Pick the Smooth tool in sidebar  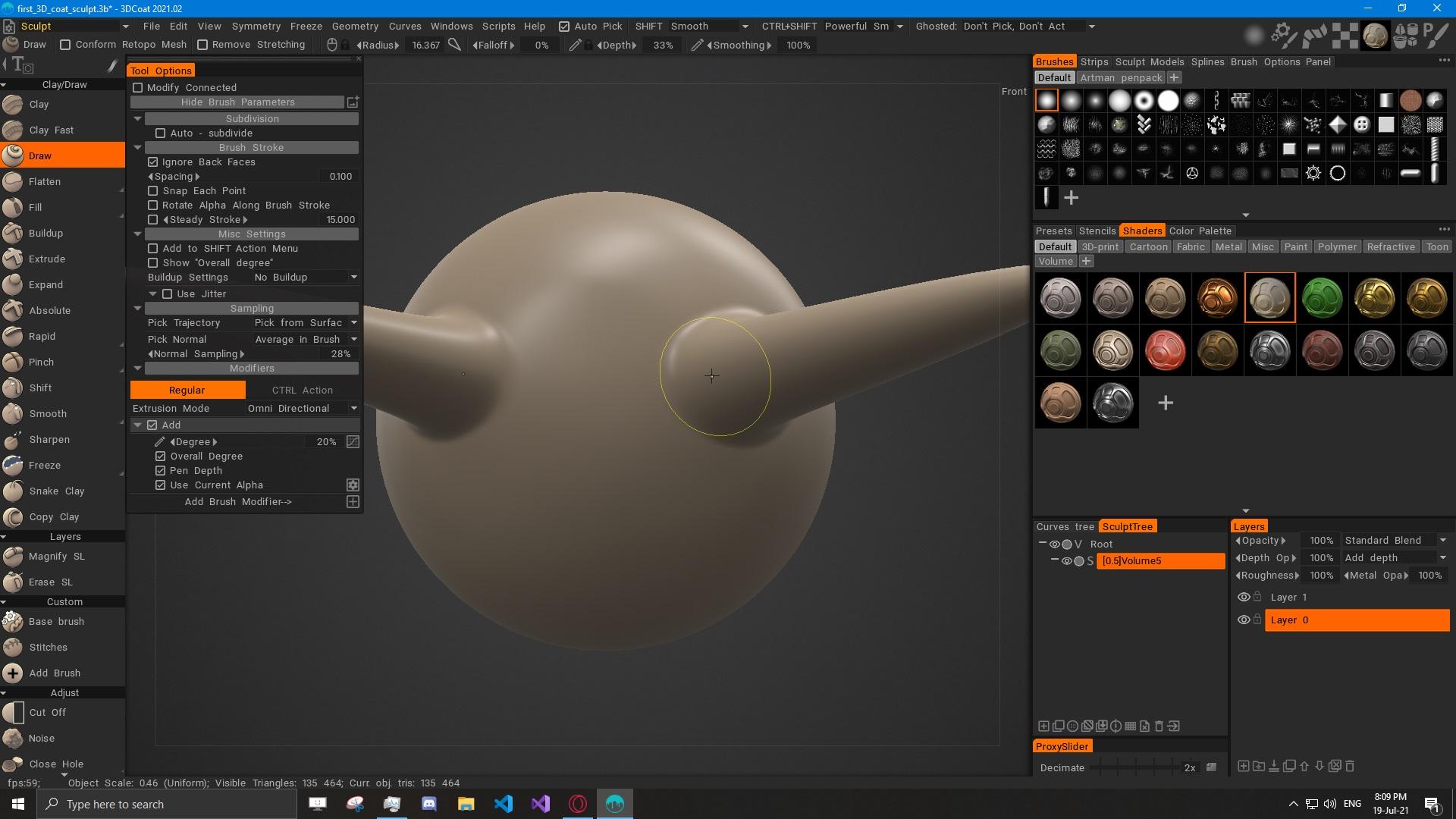pos(47,414)
